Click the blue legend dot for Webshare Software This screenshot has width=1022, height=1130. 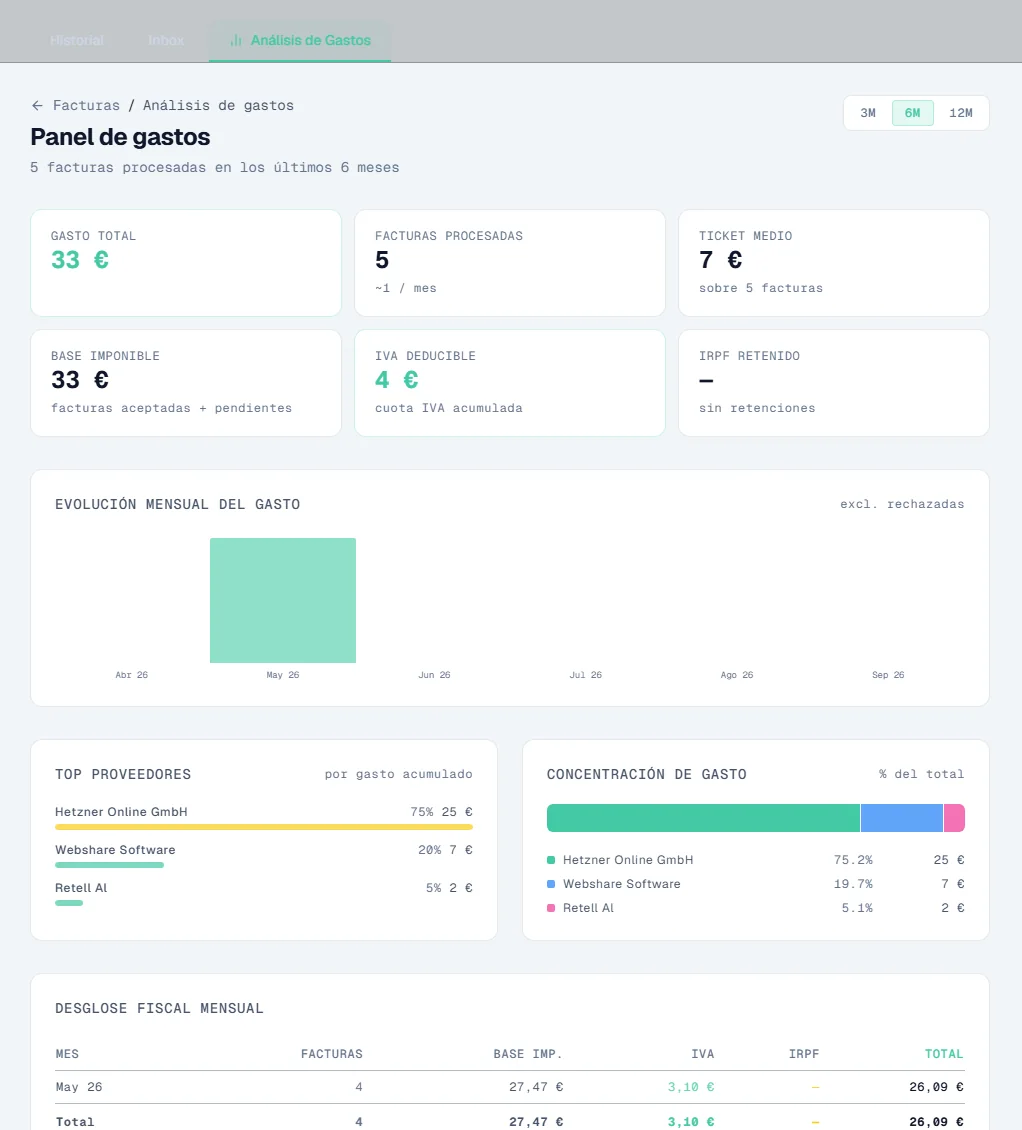point(551,884)
